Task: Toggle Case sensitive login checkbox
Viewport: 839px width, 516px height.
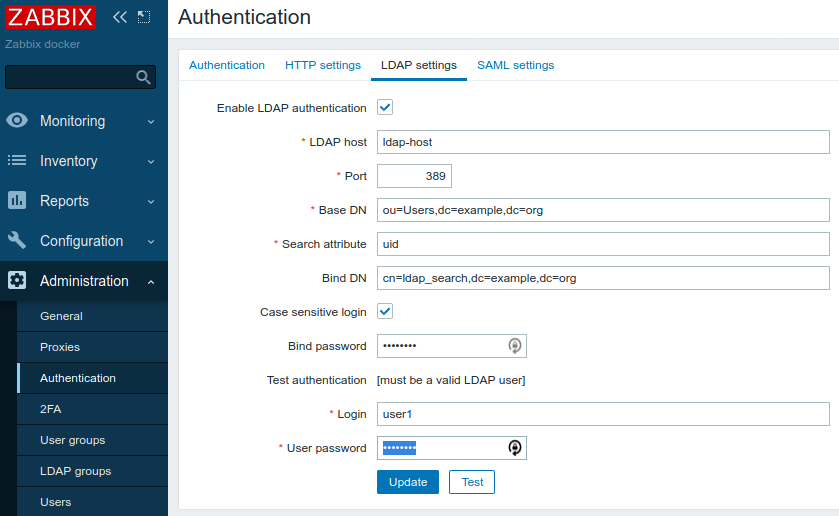Action: click(x=385, y=311)
